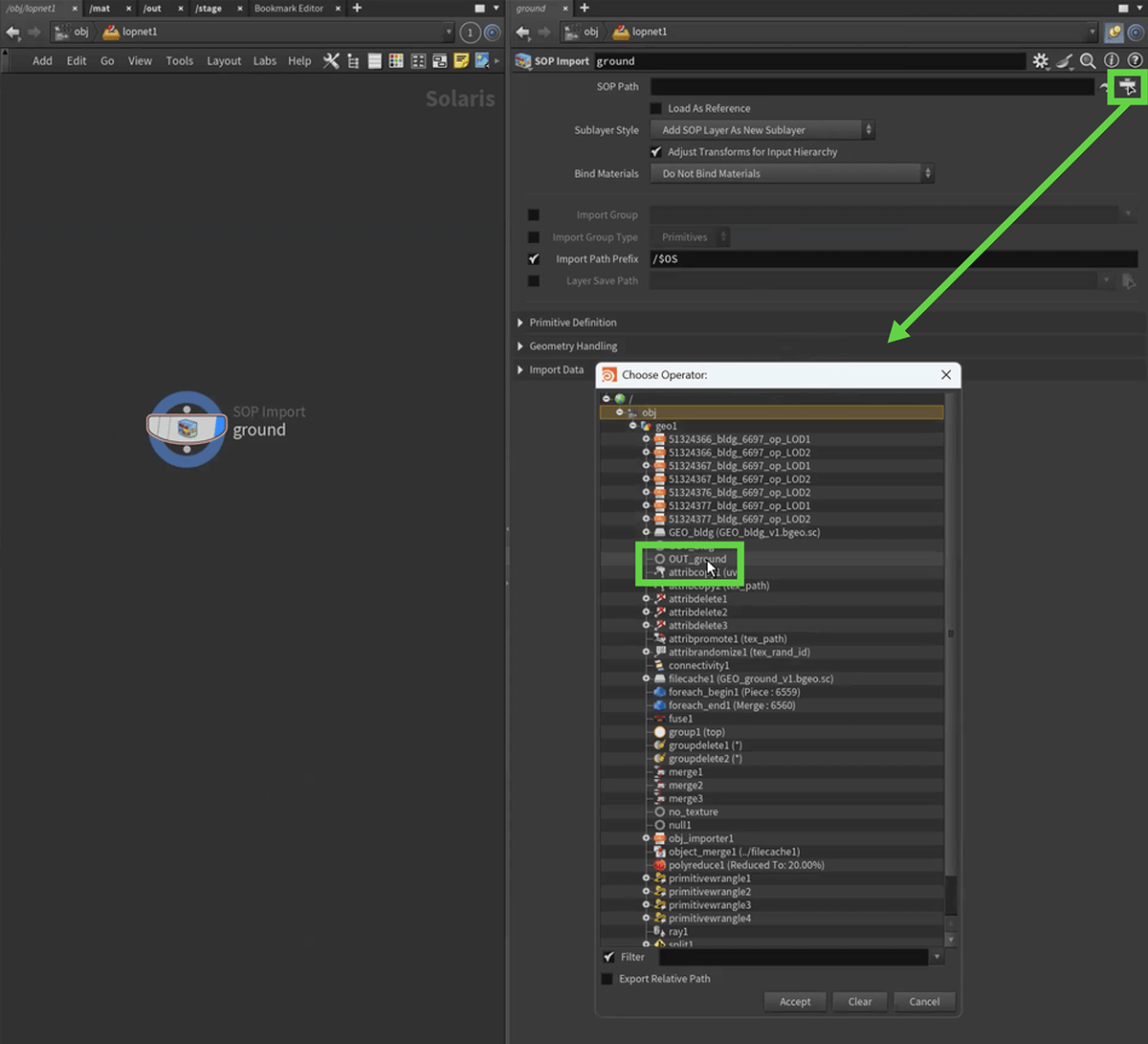Click the Cancel button in Choose Operator
The height and width of the screenshot is (1044, 1148).
point(924,1002)
